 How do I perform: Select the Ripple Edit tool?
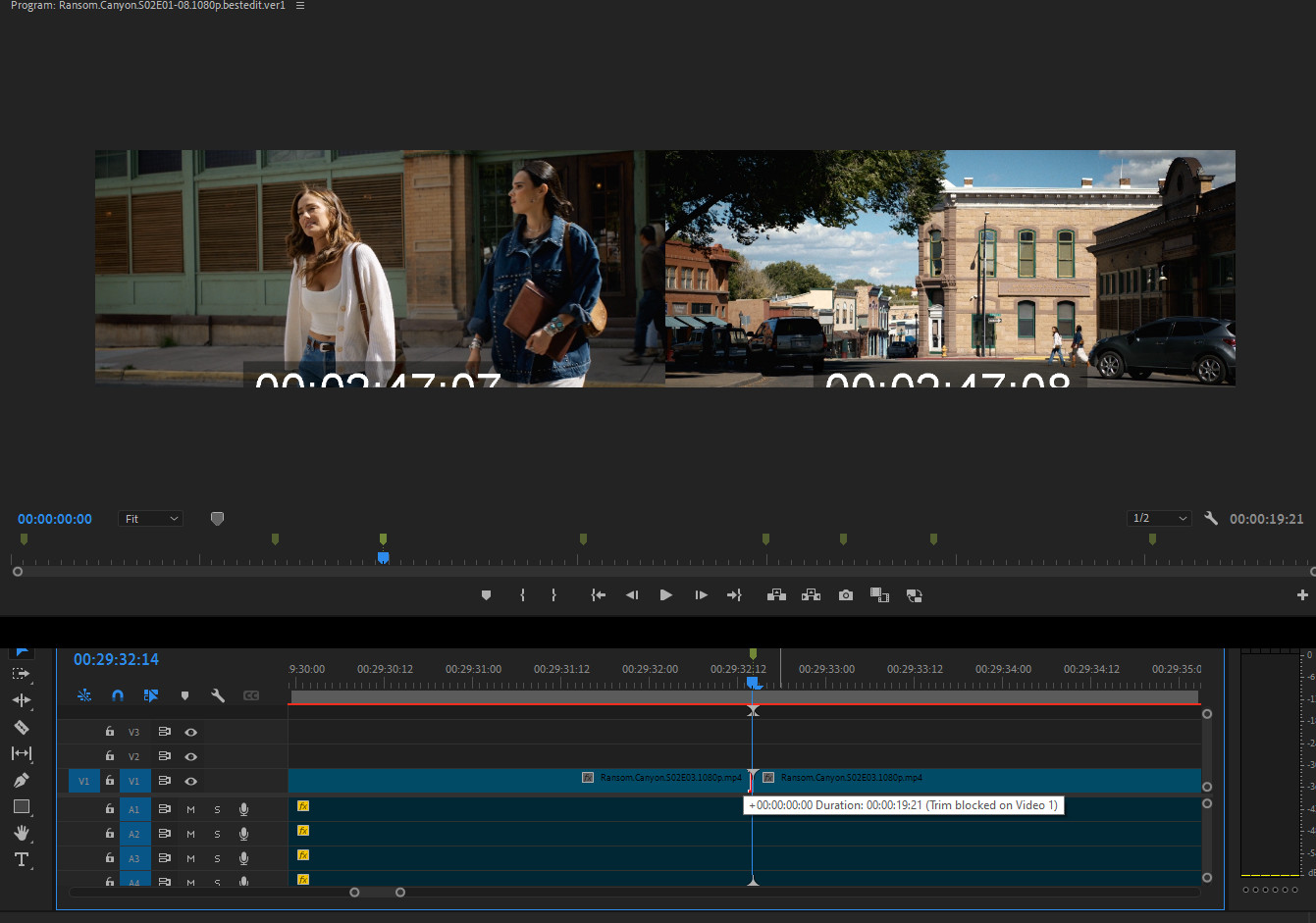click(22, 700)
